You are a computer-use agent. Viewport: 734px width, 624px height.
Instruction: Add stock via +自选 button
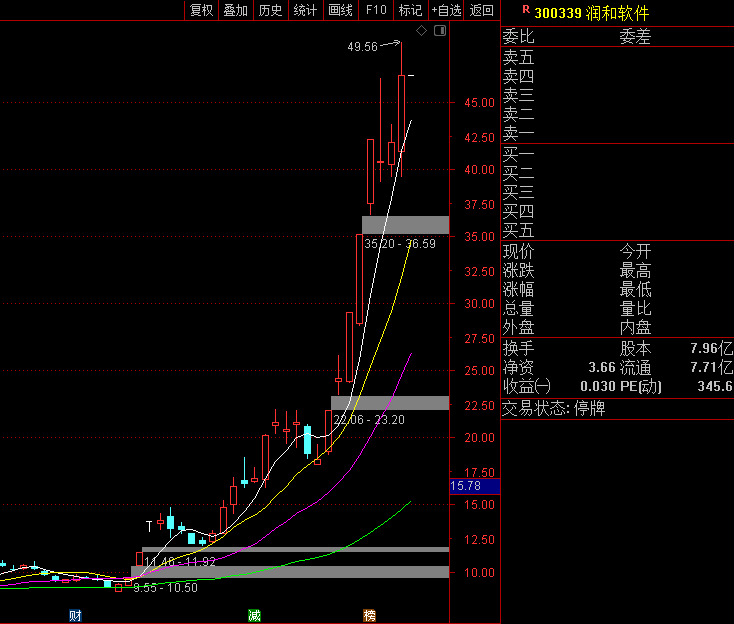point(446,10)
